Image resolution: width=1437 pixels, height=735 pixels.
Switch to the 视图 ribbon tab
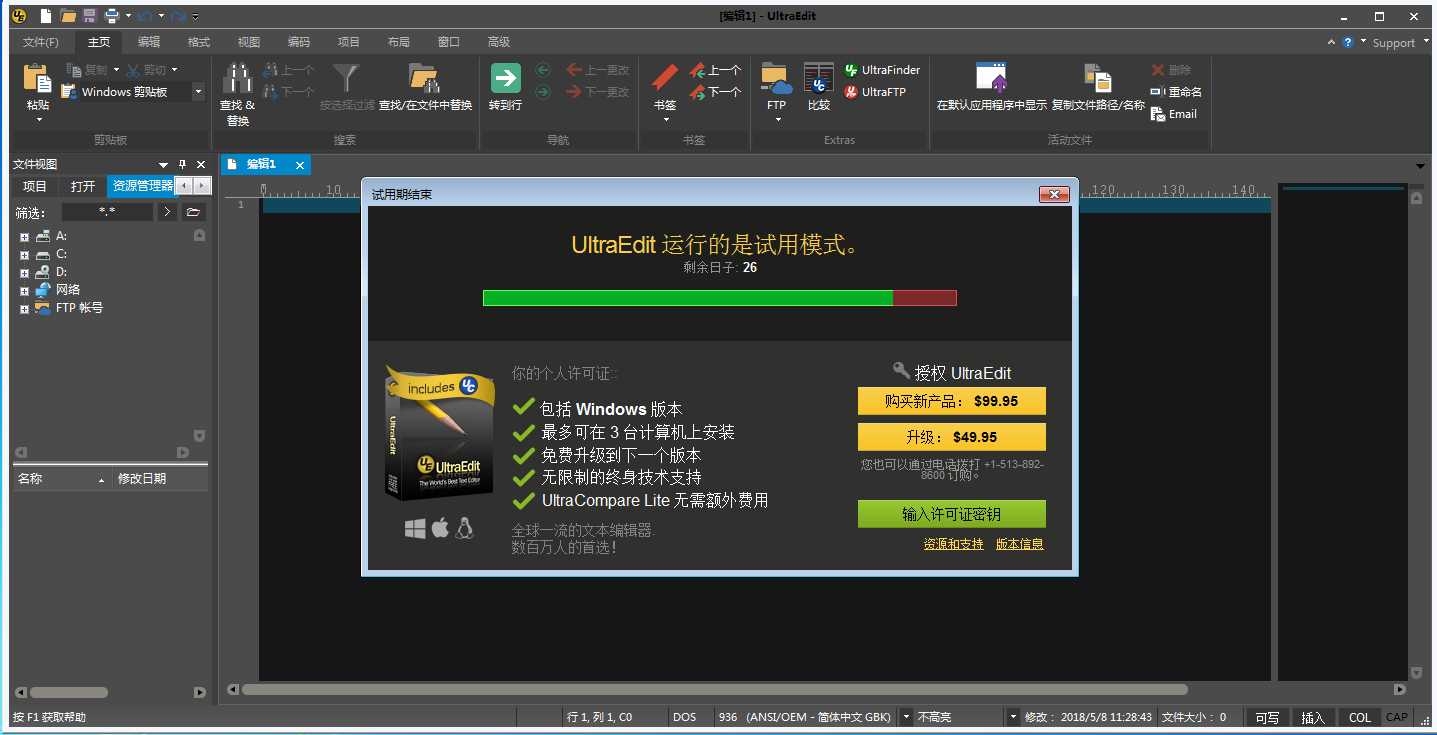coord(249,42)
